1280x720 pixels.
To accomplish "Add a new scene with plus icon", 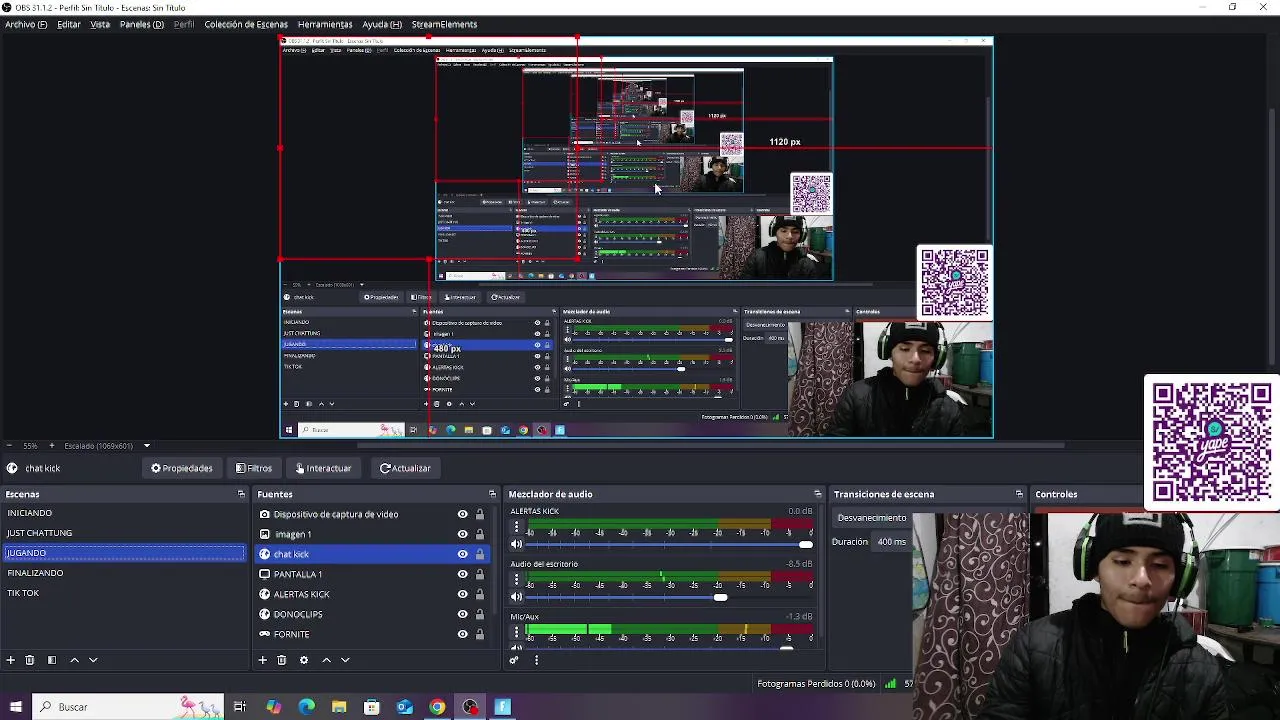I will [x=11, y=660].
